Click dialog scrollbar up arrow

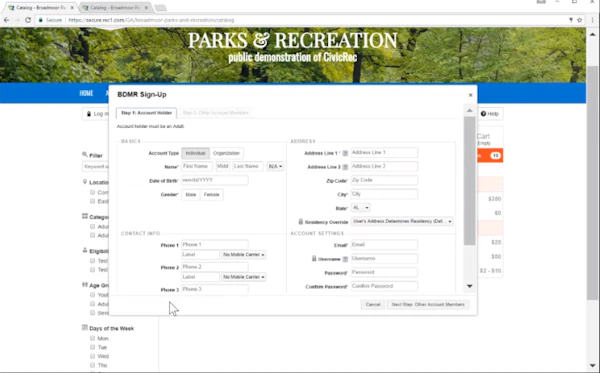(470, 111)
